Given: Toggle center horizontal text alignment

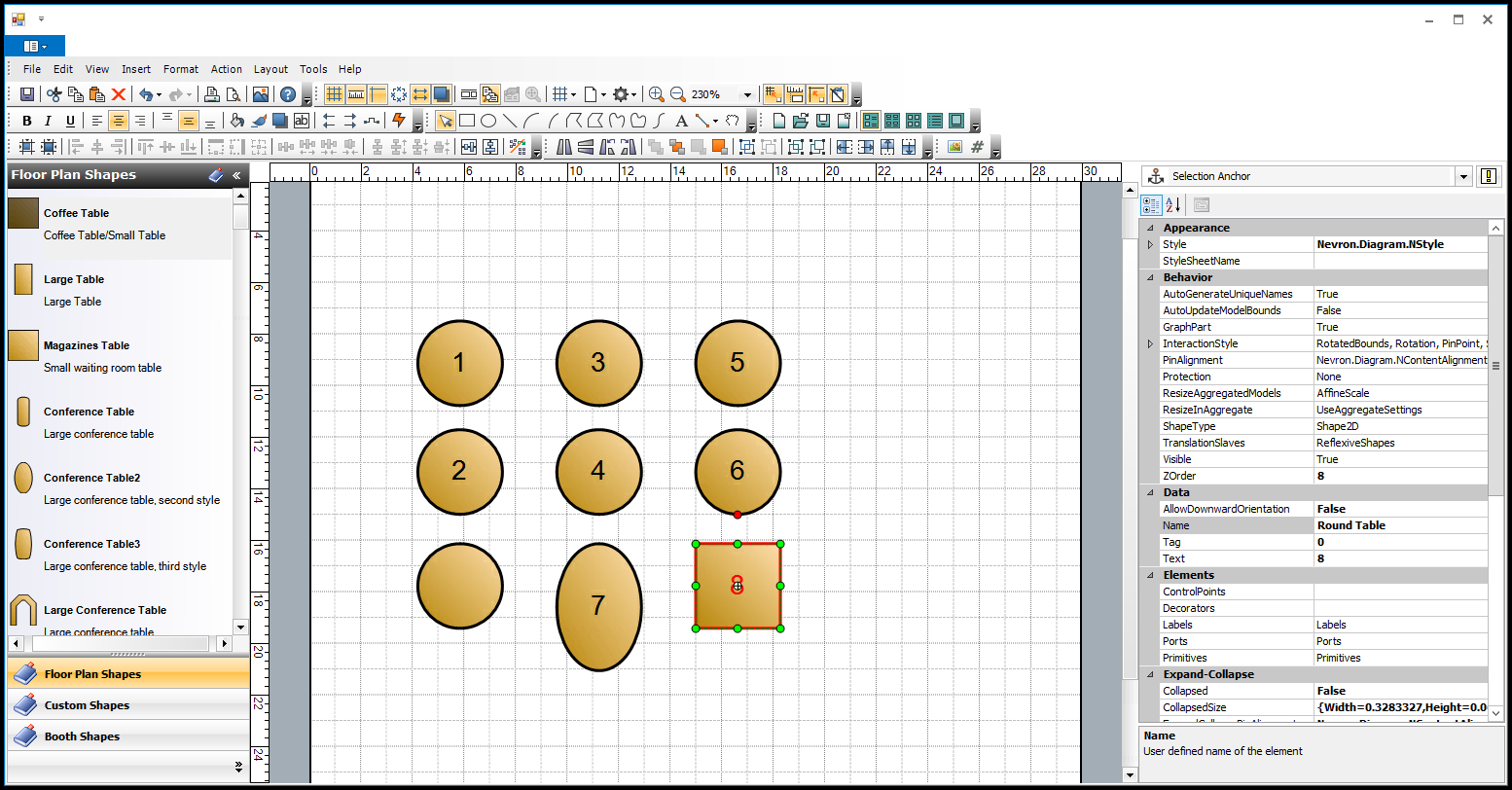Looking at the screenshot, I should [118, 121].
